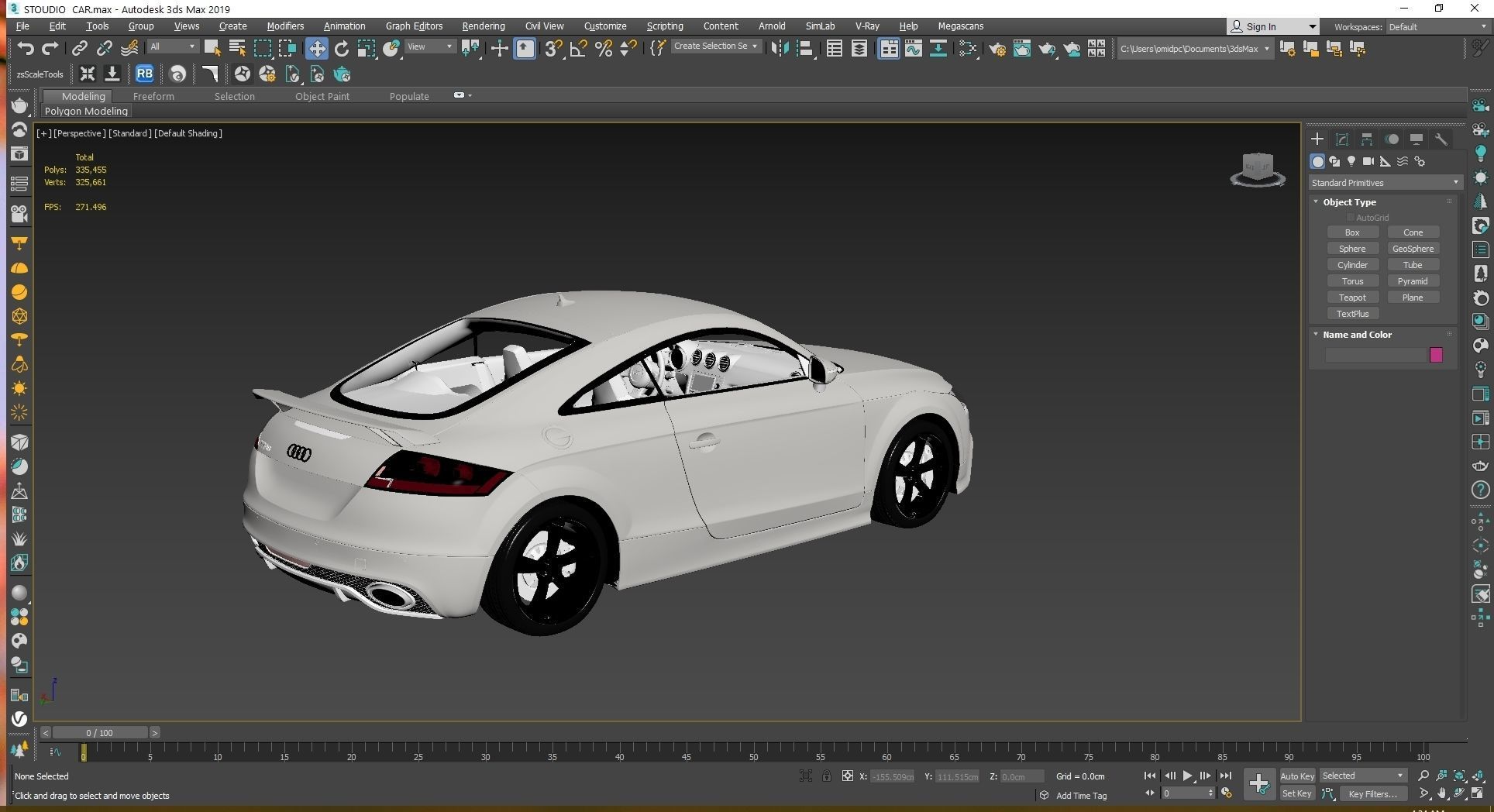The width and height of the screenshot is (1494, 812).
Task: Open the Create Selection Set dropdown
Action: click(715, 46)
